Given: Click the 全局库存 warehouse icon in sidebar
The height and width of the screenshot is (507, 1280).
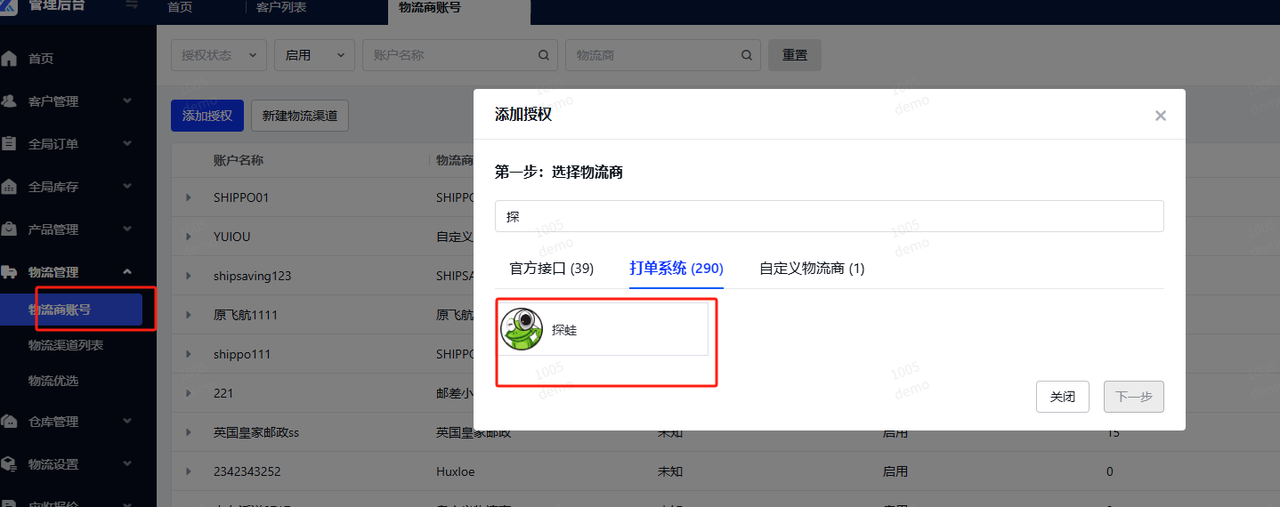Looking at the screenshot, I should point(10,187).
